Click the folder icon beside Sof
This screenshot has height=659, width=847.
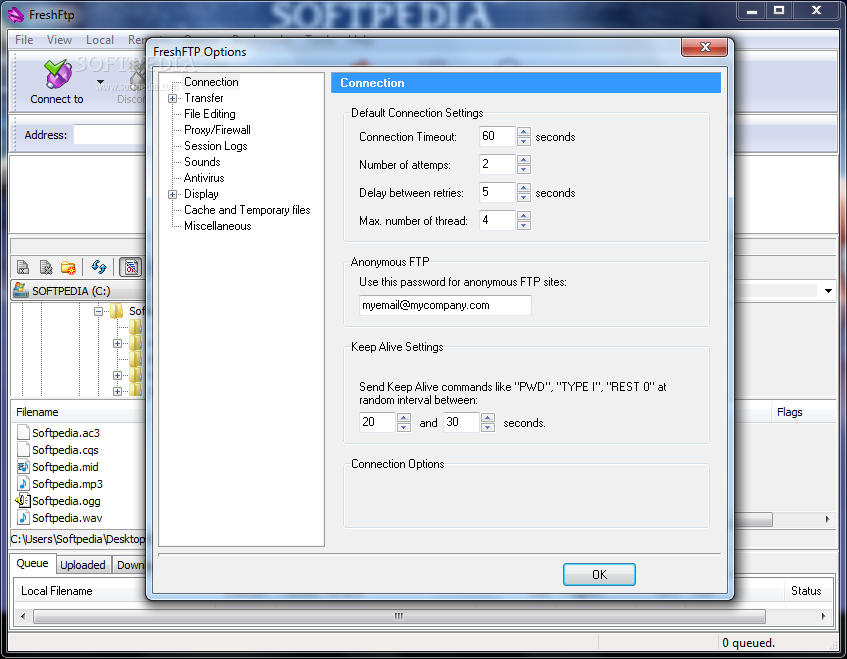coord(117,311)
